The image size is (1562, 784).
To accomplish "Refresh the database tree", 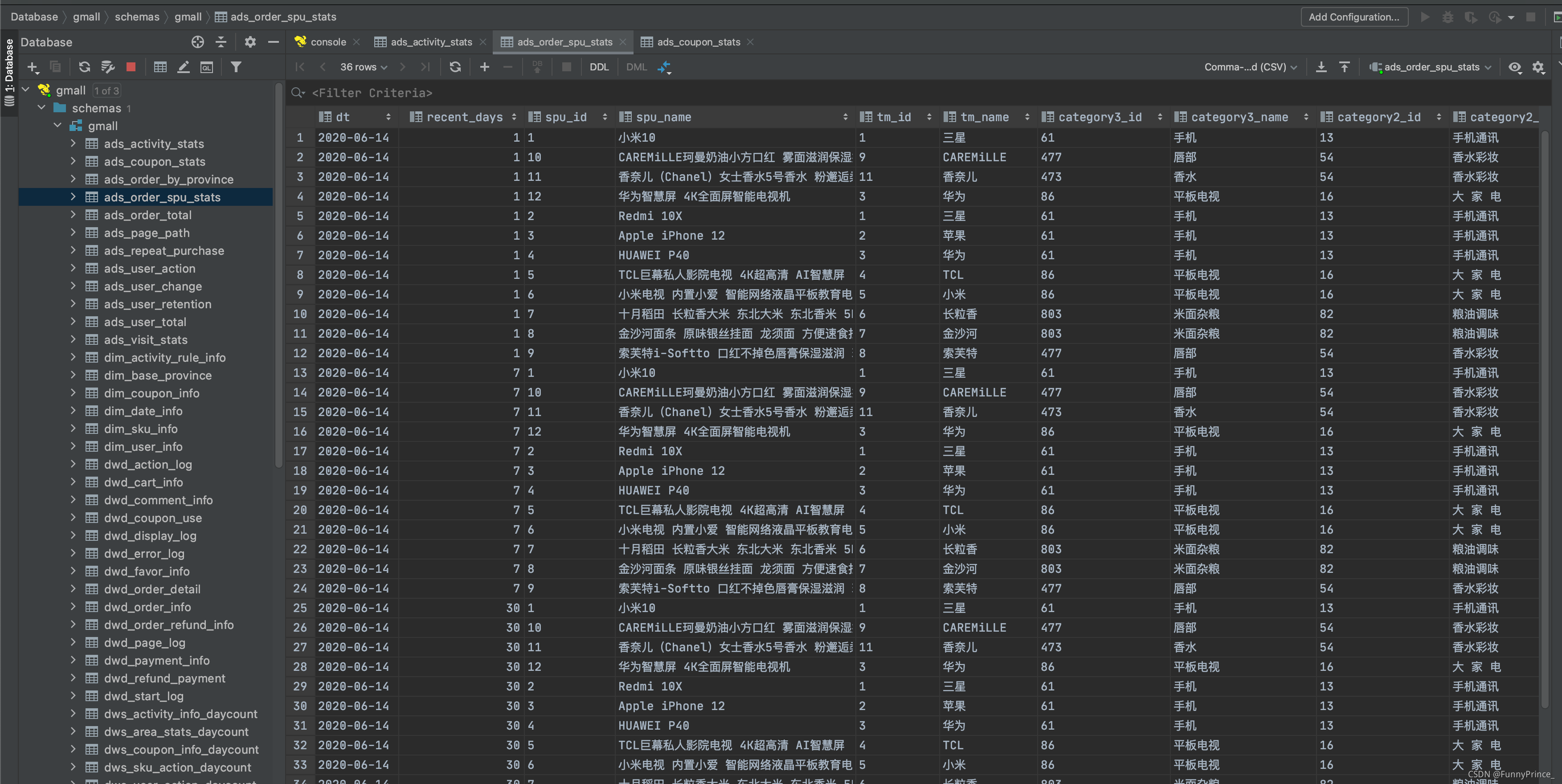I will click(x=84, y=67).
